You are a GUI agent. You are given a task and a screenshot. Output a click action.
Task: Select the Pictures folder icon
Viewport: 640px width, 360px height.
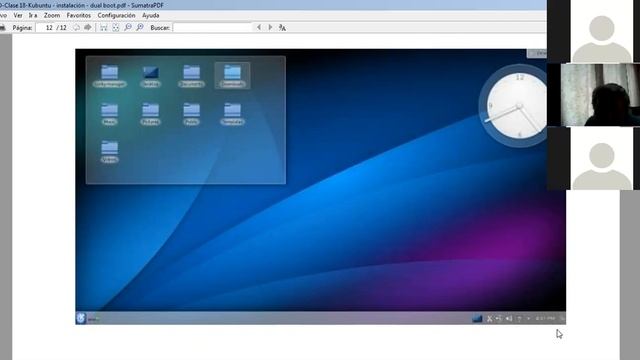(x=151, y=114)
